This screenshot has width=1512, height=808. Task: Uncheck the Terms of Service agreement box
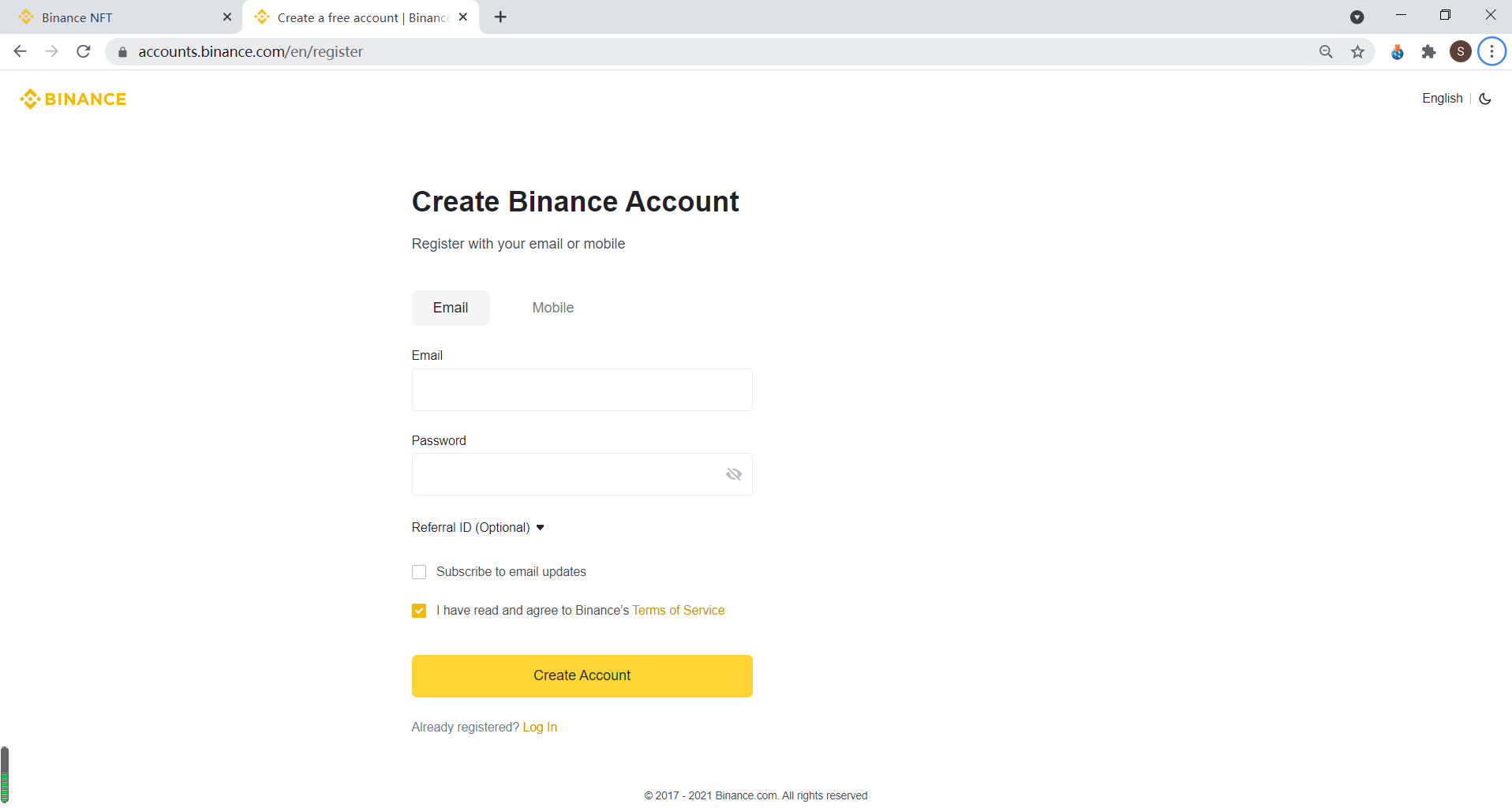(419, 611)
